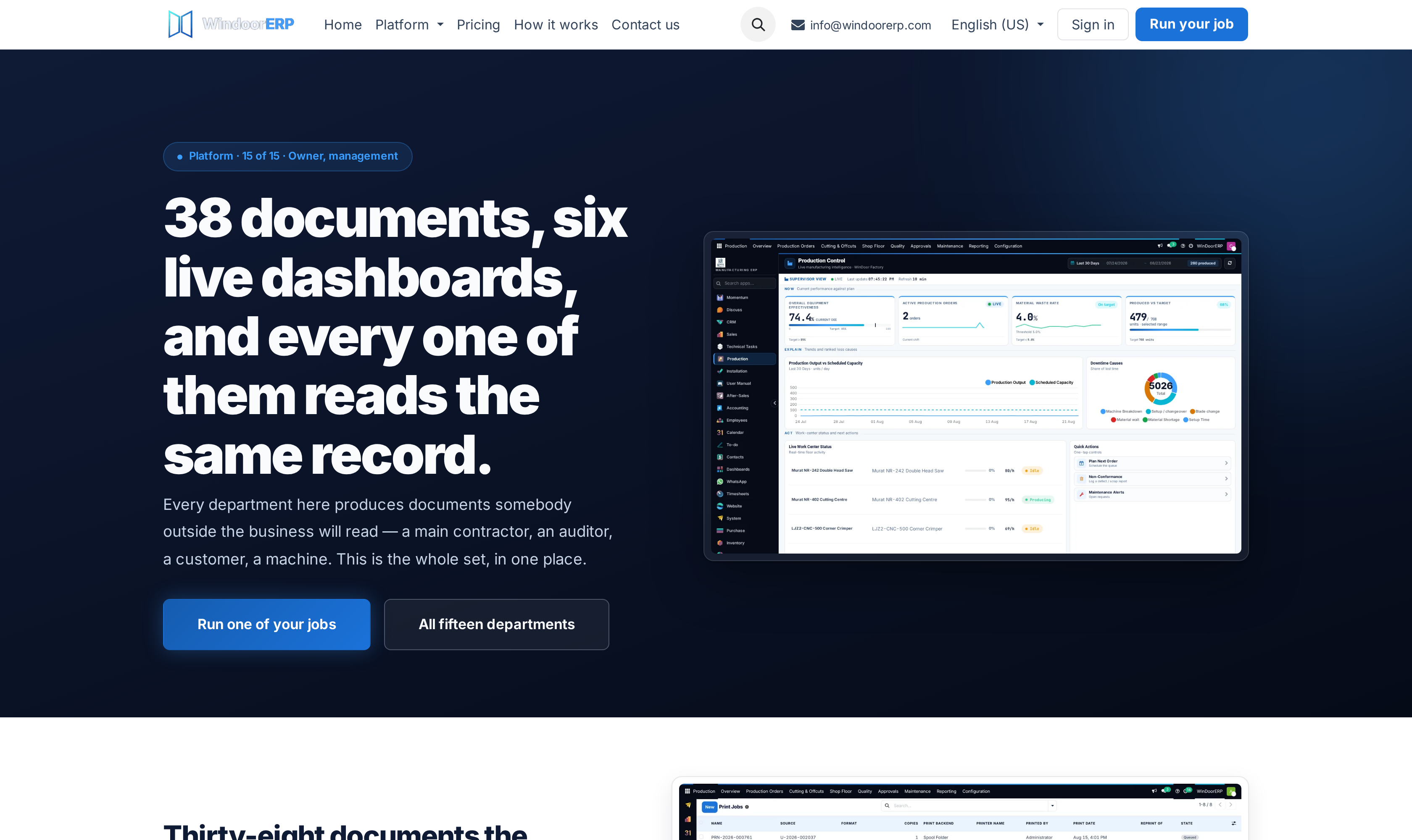This screenshot has height=840, width=1412.
Task: Click the help question-mark icon in the Production Control top bar
Action: coord(1183,246)
